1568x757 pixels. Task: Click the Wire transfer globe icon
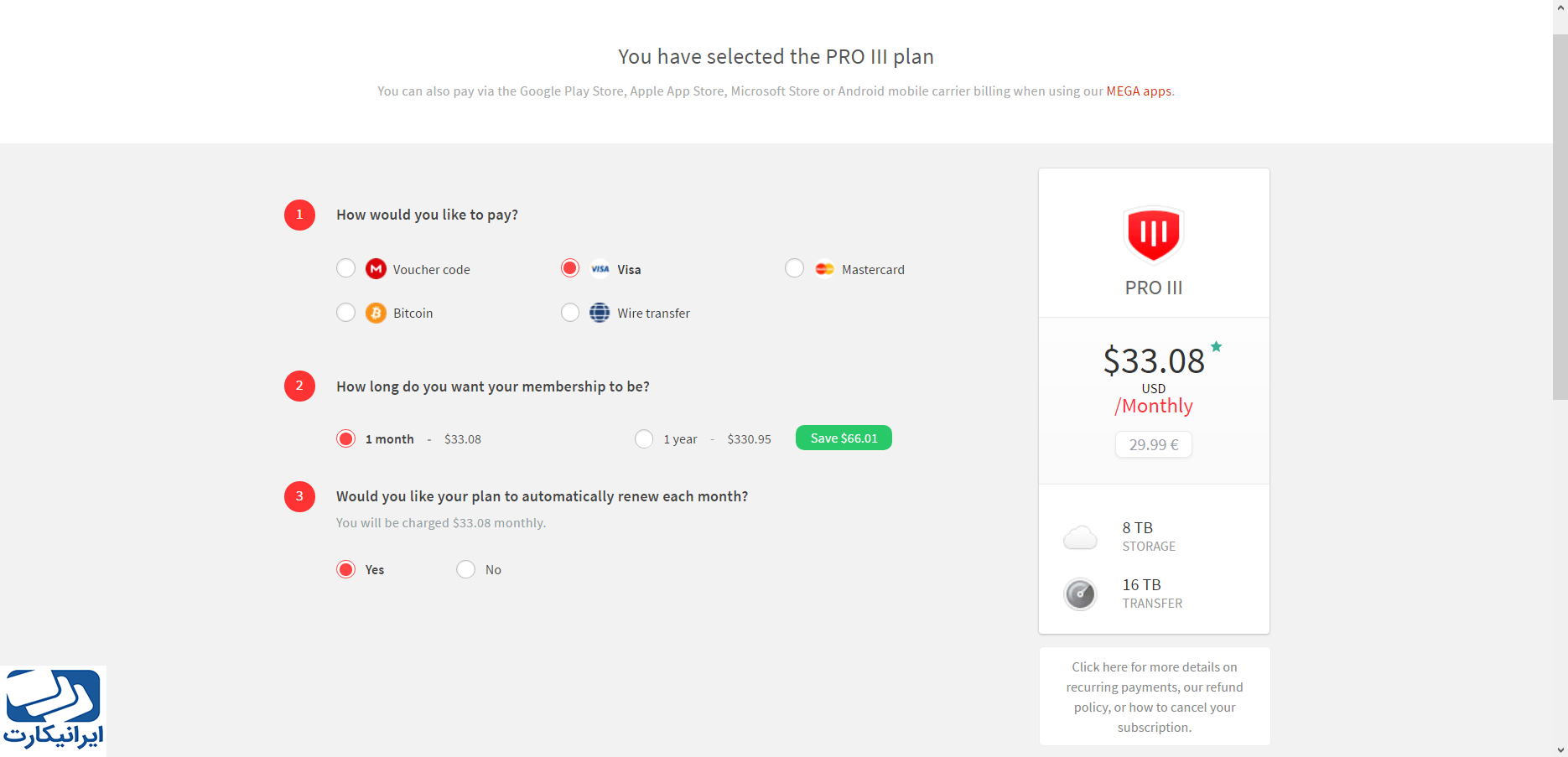(600, 313)
